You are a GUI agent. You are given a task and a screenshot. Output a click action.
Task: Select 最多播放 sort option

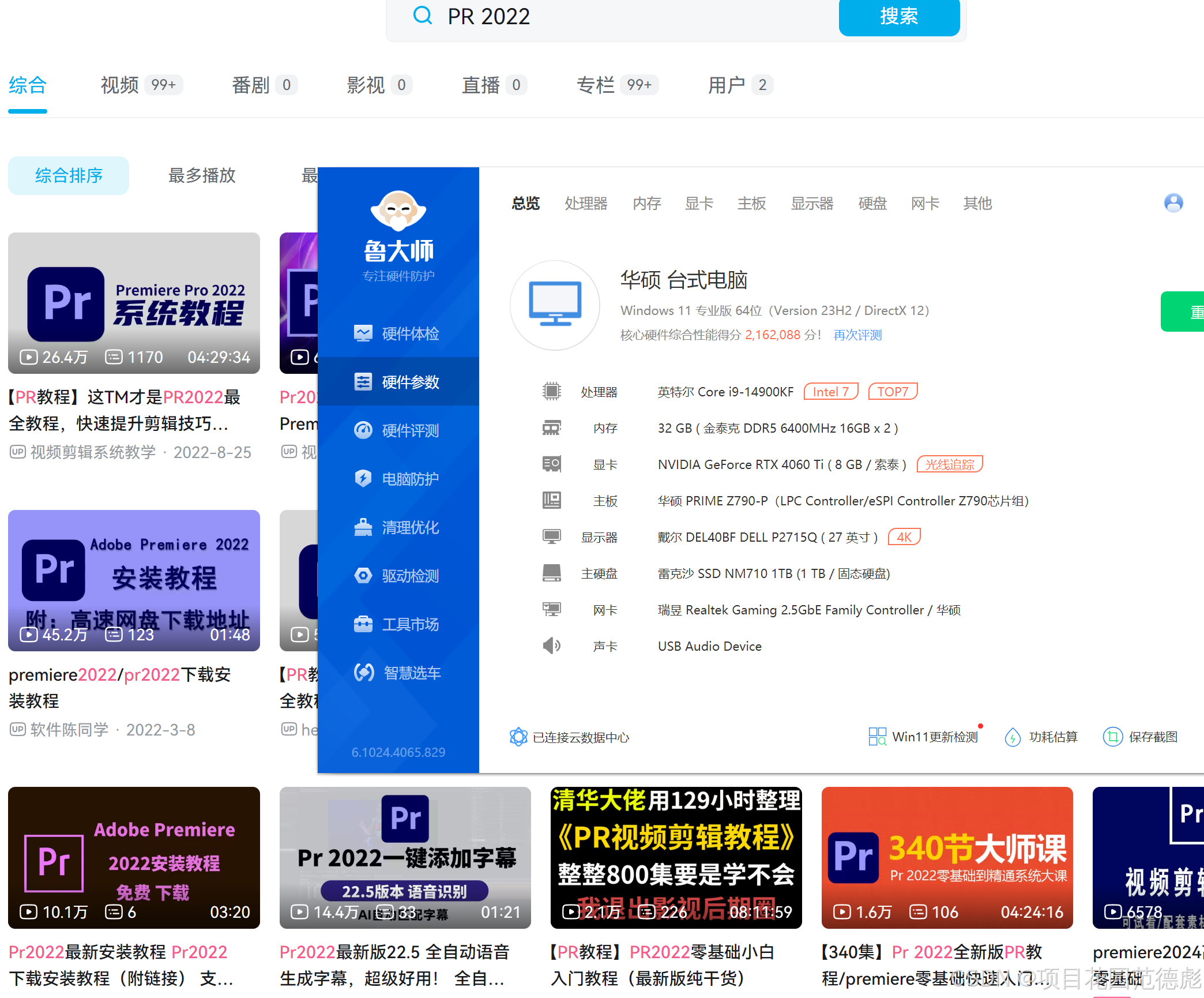tap(202, 175)
